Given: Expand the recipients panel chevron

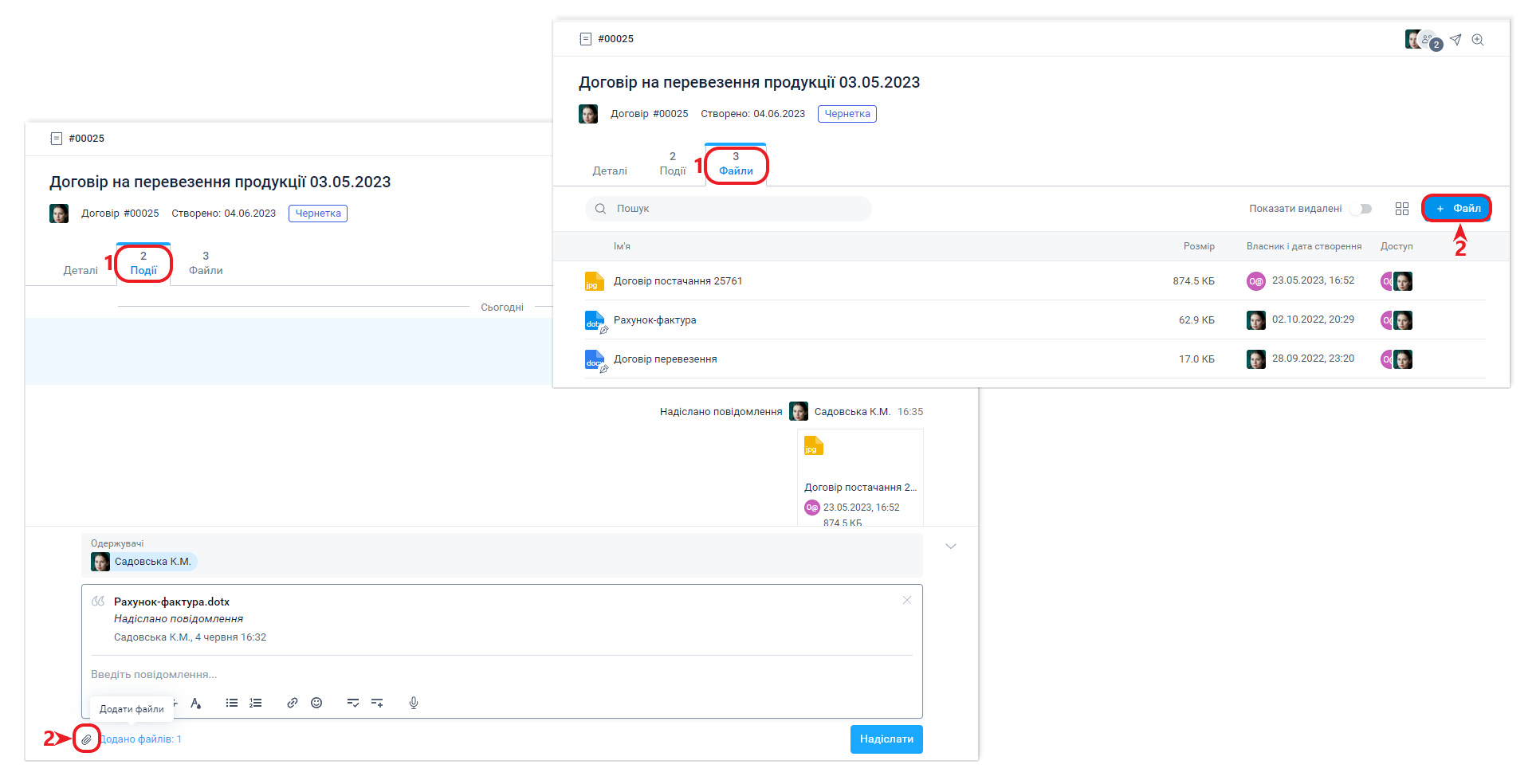Looking at the screenshot, I should 950,547.
